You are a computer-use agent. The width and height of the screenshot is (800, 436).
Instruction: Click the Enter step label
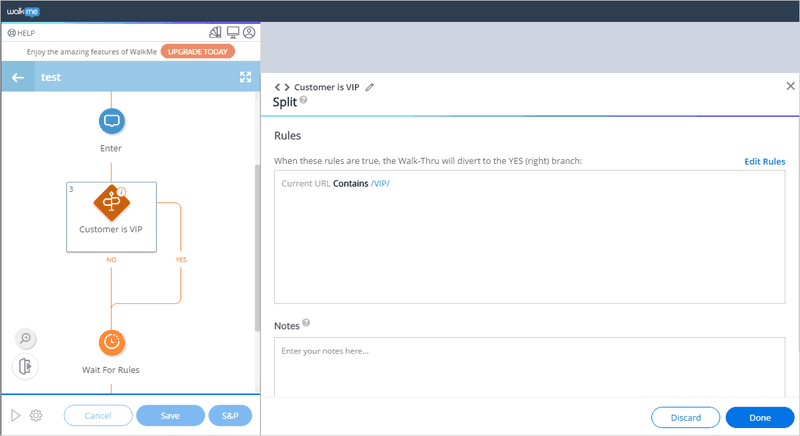pyautogui.click(x=111, y=148)
